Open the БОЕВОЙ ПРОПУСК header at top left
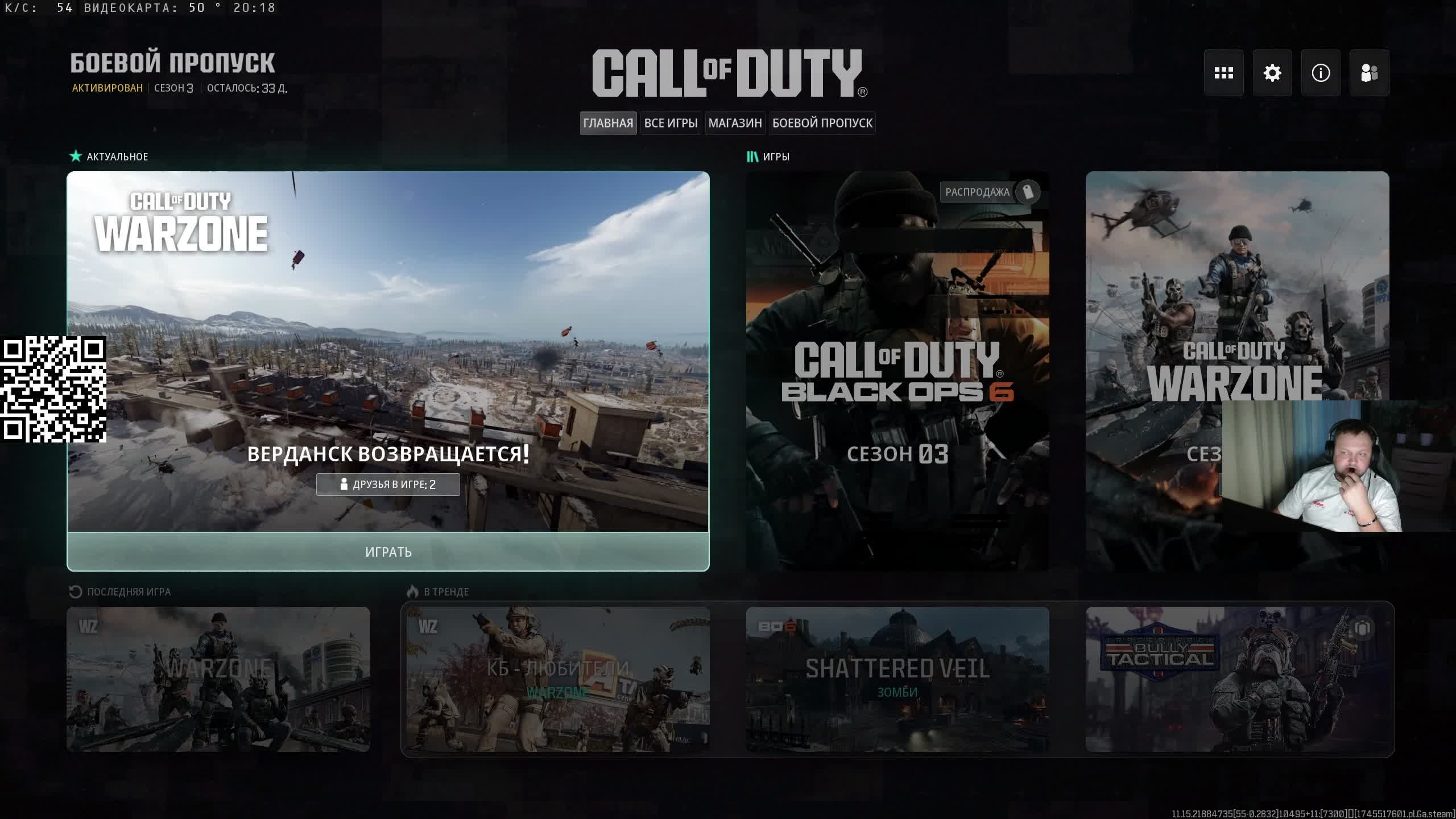The width and height of the screenshot is (1456, 819). coord(172,64)
